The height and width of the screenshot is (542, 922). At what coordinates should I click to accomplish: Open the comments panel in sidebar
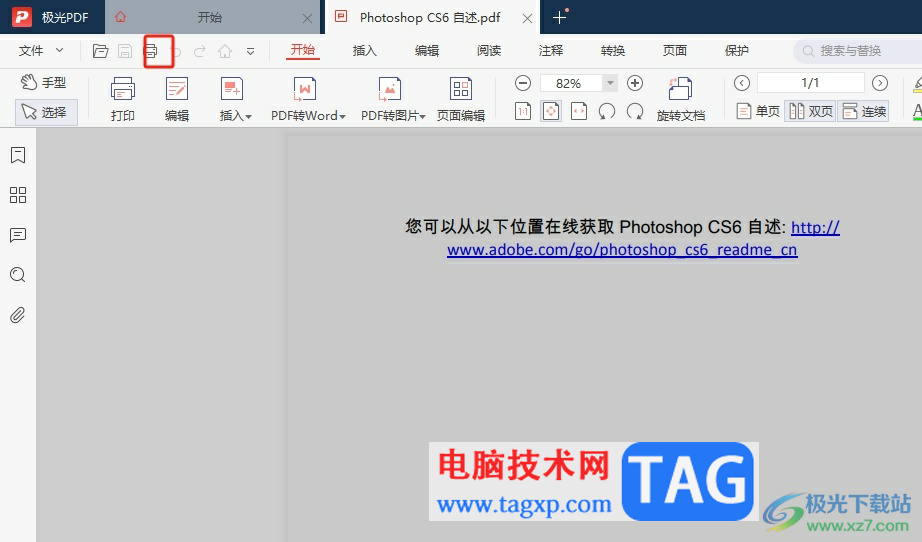(x=18, y=235)
